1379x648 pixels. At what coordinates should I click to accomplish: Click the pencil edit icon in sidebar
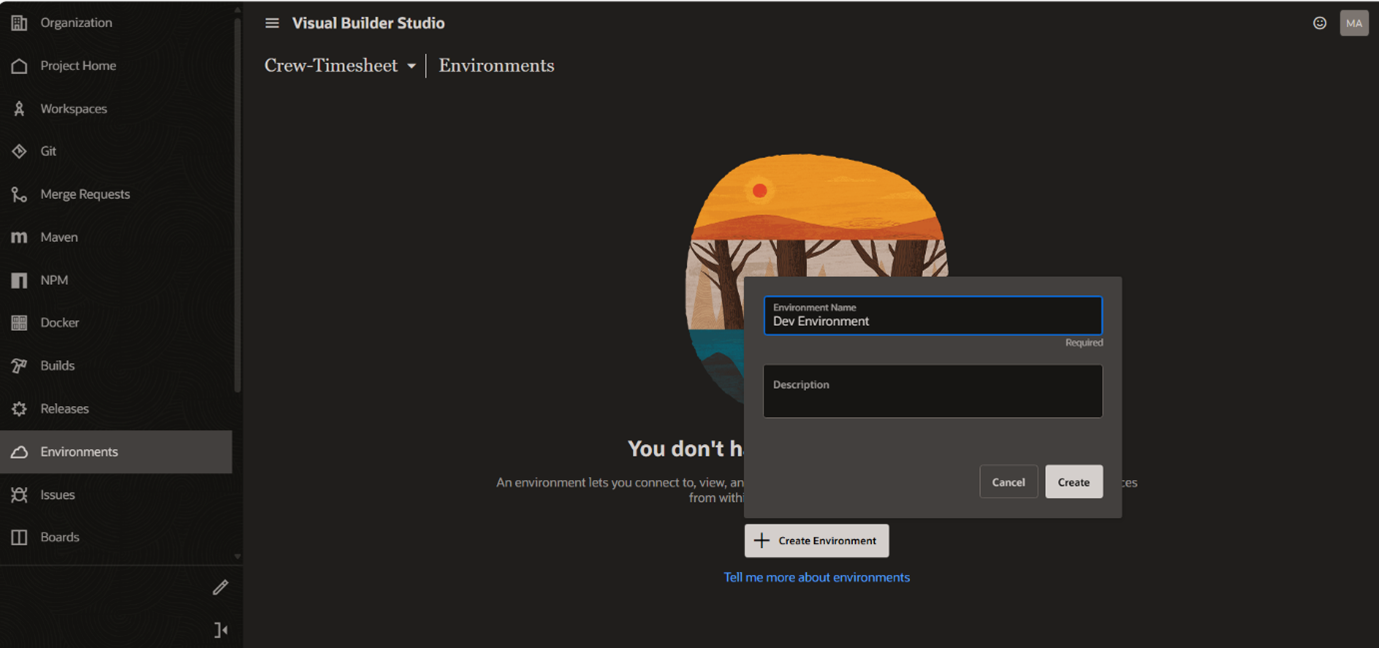(x=220, y=587)
